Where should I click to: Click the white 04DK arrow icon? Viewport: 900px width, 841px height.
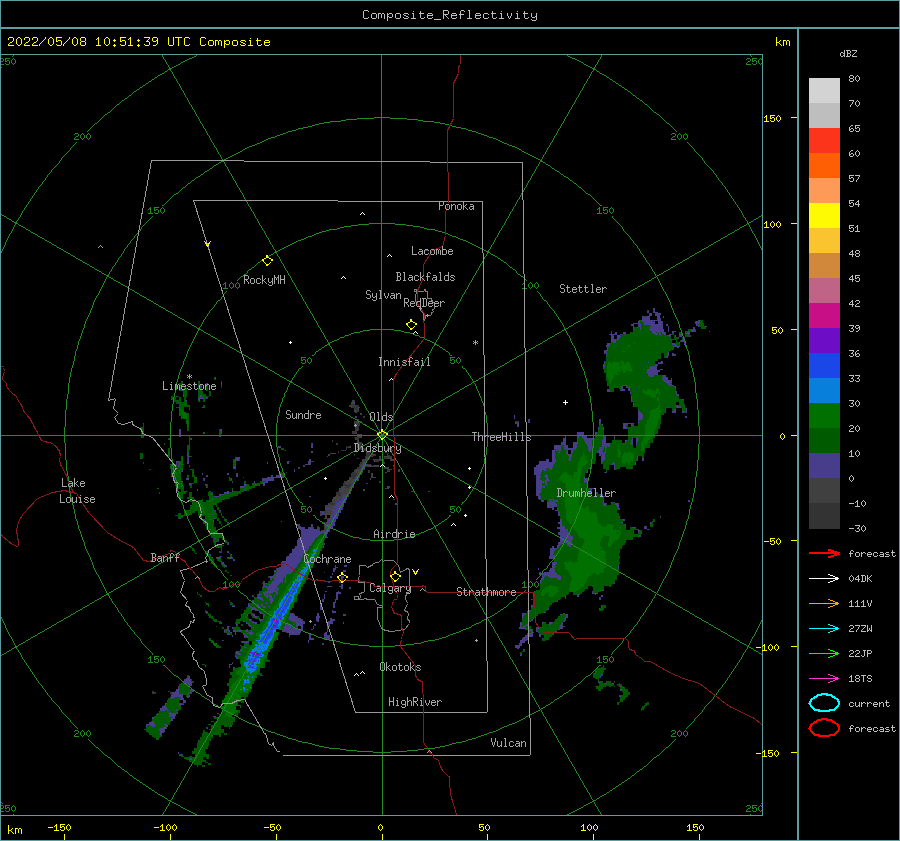pos(824,579)
